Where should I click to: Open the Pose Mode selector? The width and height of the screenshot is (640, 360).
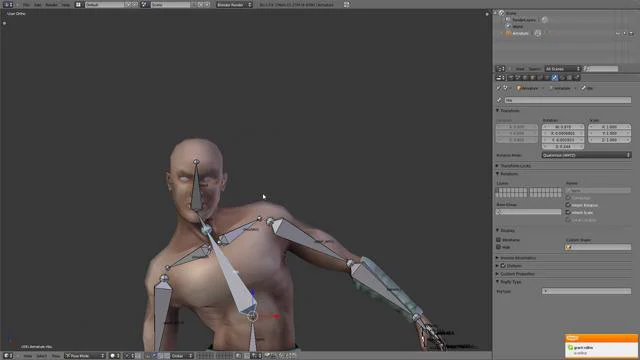pyautogui.click(x=85, y=356)
